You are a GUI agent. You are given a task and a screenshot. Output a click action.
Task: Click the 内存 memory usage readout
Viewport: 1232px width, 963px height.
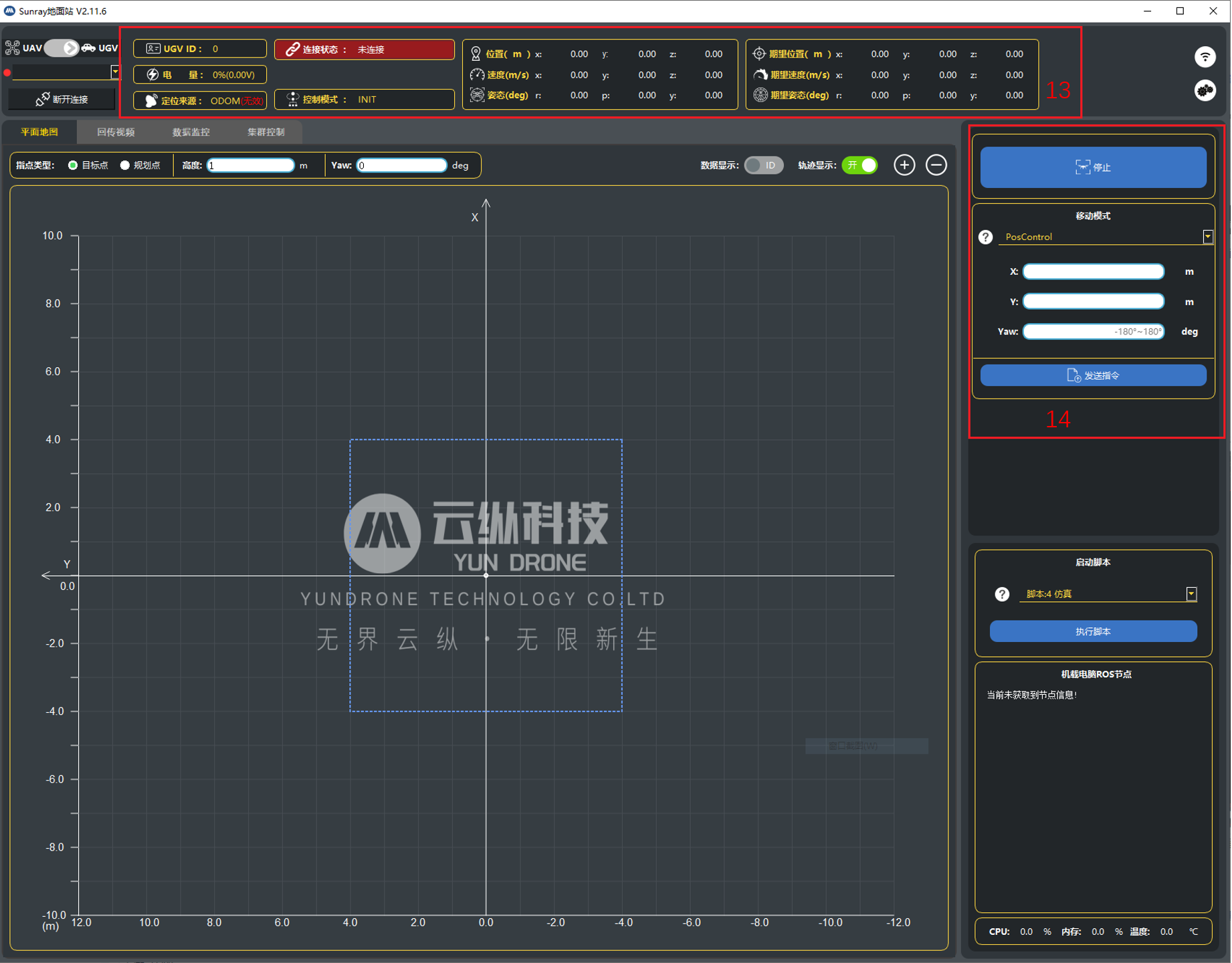click(x=1092, y=932)
